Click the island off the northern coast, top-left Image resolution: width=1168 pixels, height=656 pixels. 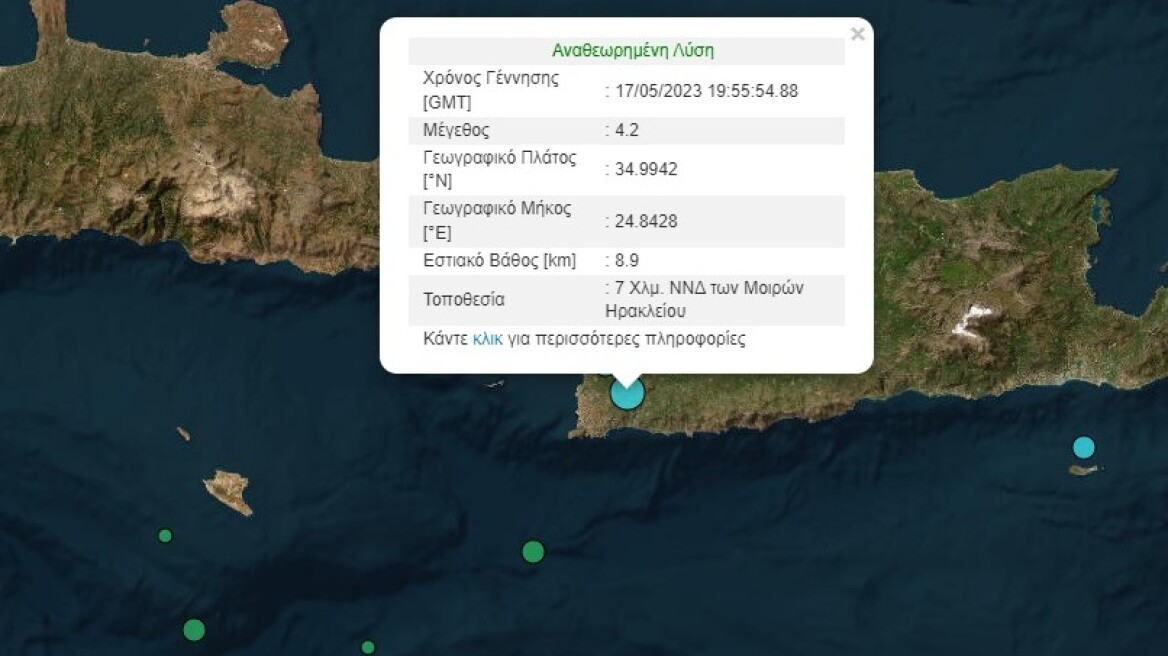pos(248,33)
